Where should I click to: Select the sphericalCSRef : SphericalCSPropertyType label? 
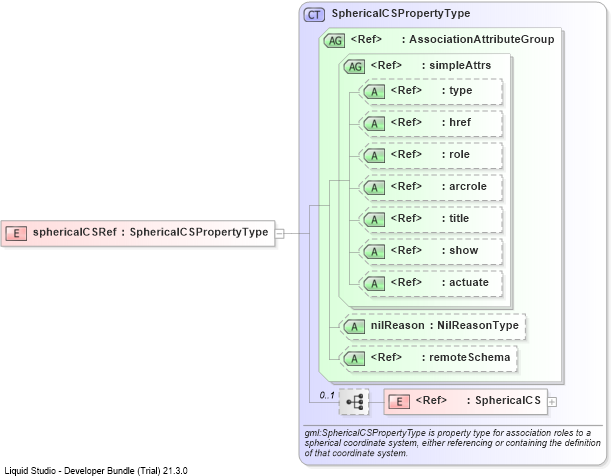click(x=150, y=232)
